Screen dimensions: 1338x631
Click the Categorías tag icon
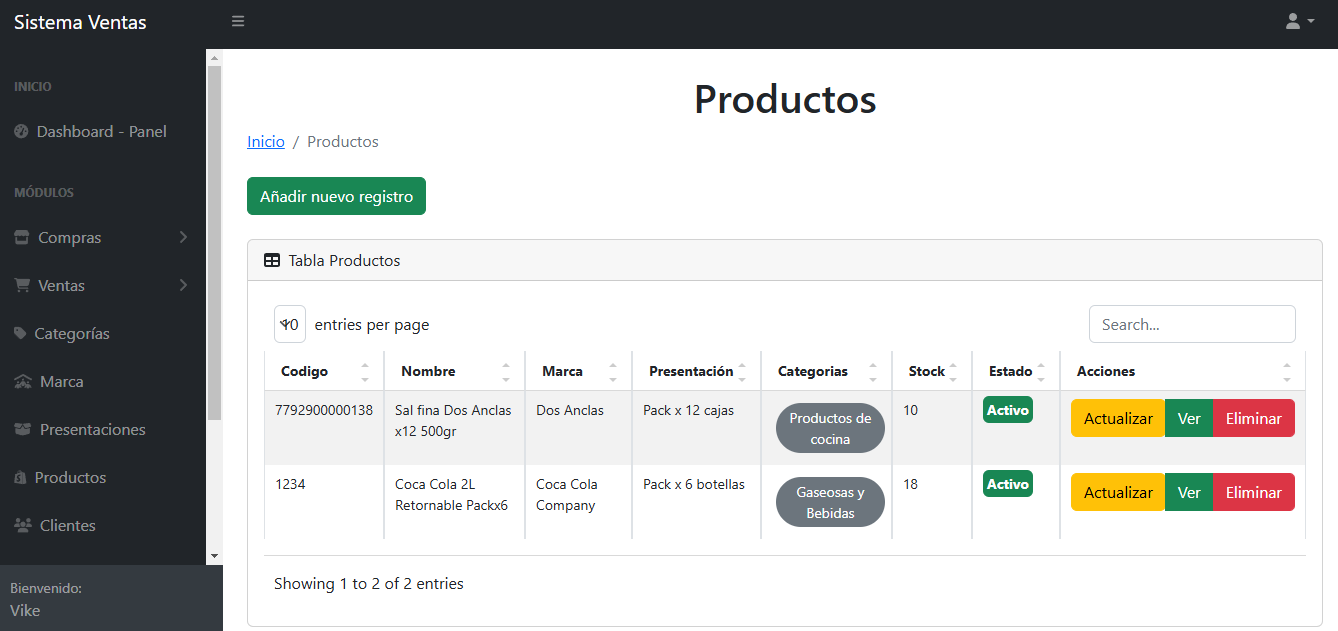coord(21,334)
